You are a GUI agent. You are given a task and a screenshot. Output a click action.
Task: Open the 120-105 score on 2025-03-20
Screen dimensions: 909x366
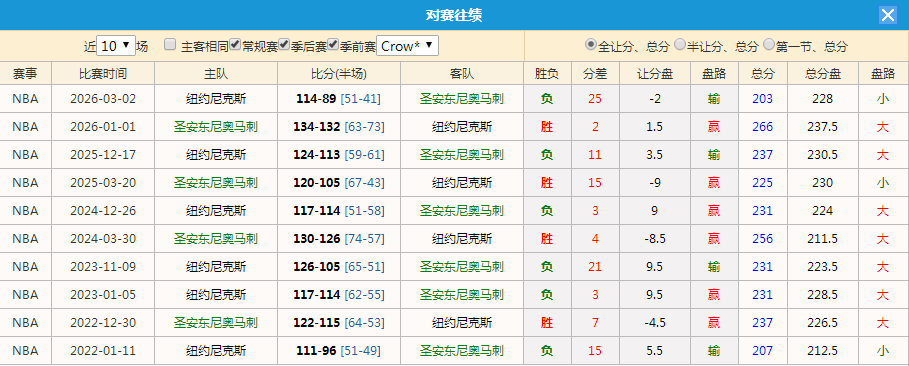point(316,183)
